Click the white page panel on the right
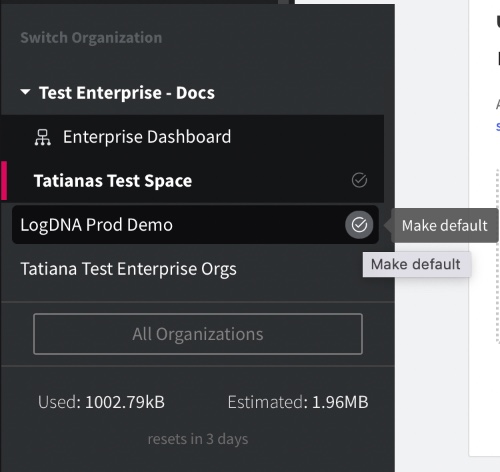This screenshot has height=472, width=500. (x=484, y=228)
